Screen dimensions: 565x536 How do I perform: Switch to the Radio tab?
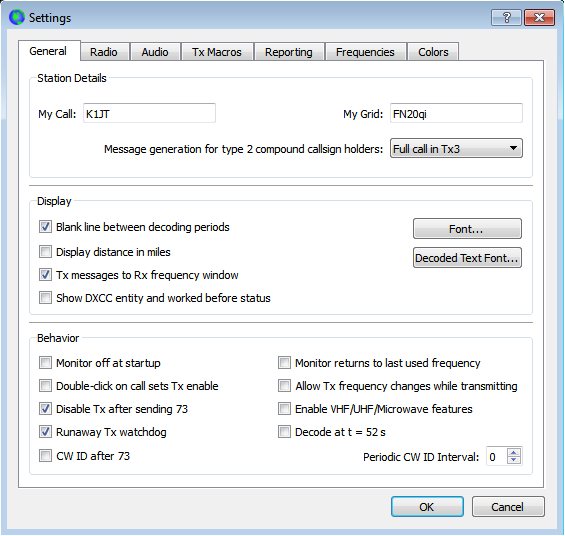click(104, 52)
